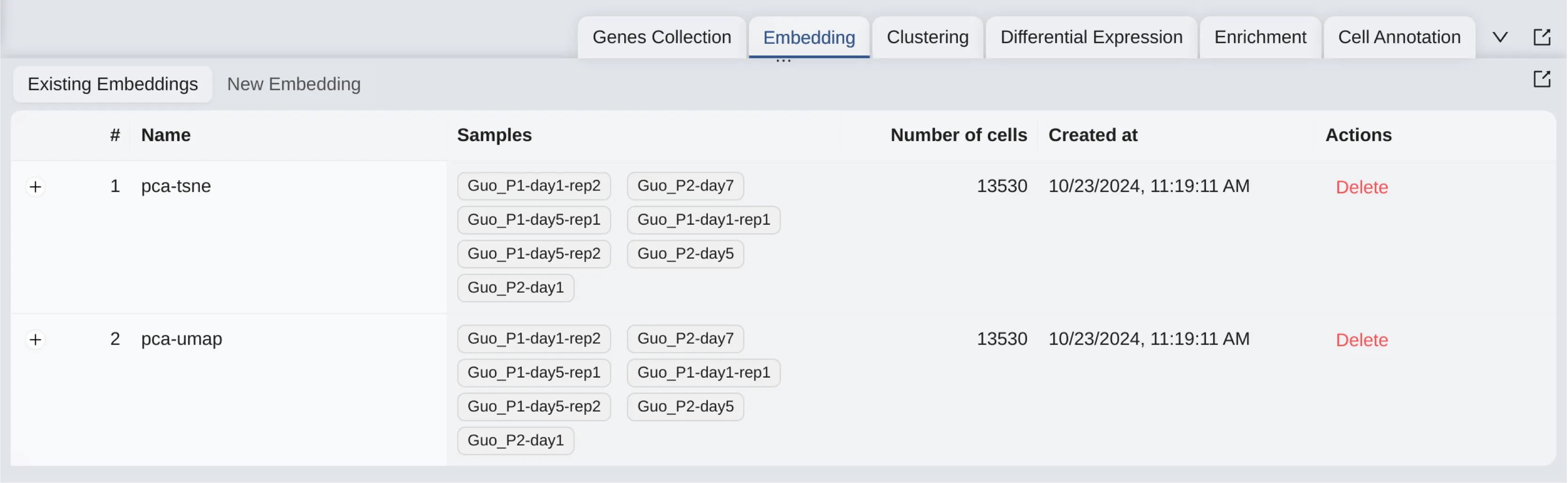Open the pop-out icon beside tab chevron
This screenshot has height=483, width=1568.
(1541, 37)
